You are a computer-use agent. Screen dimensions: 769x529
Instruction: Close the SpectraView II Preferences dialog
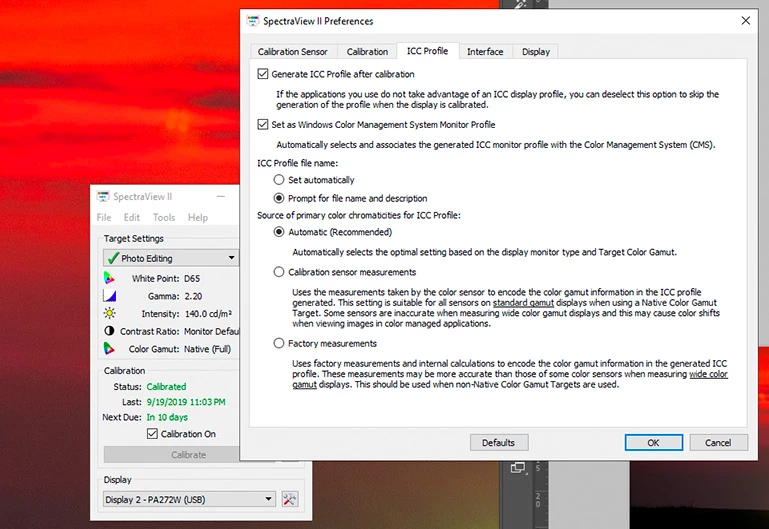745,21
